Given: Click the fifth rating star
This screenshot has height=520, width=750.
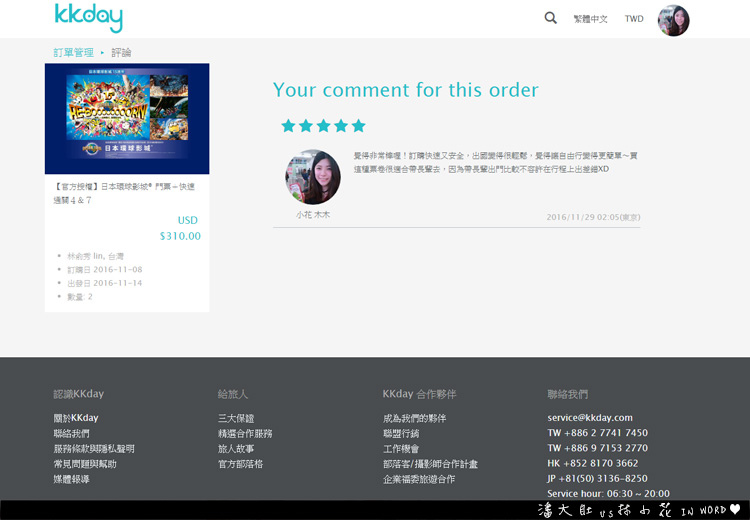Looking at the screenshot, I should coord(358,126).
